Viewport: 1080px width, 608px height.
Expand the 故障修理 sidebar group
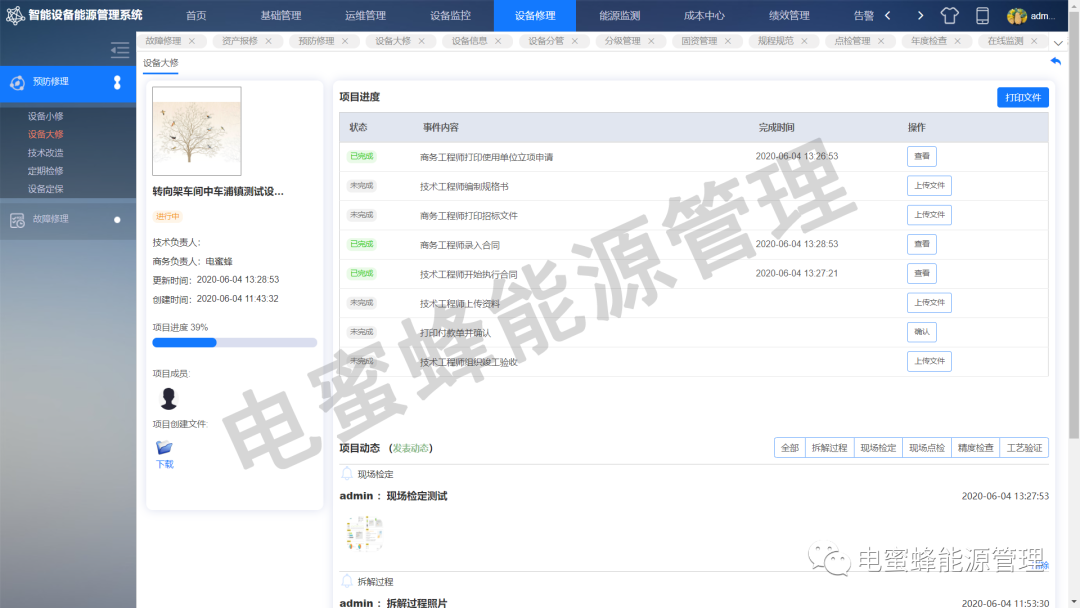click(x=117, y=220)
